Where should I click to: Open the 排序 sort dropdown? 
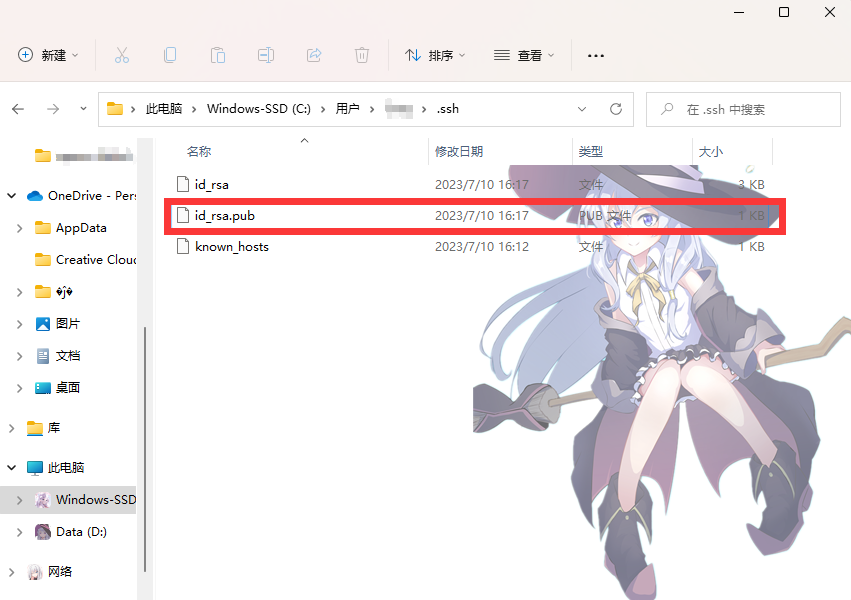pyautogui.click(x=435, y=55)
